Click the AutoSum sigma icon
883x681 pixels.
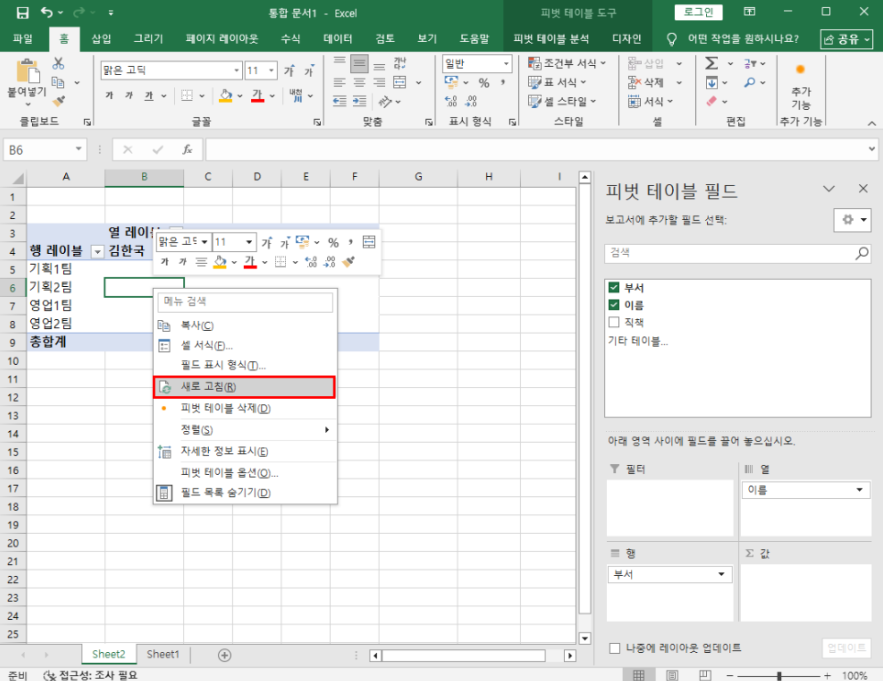(x=711, y=63)
